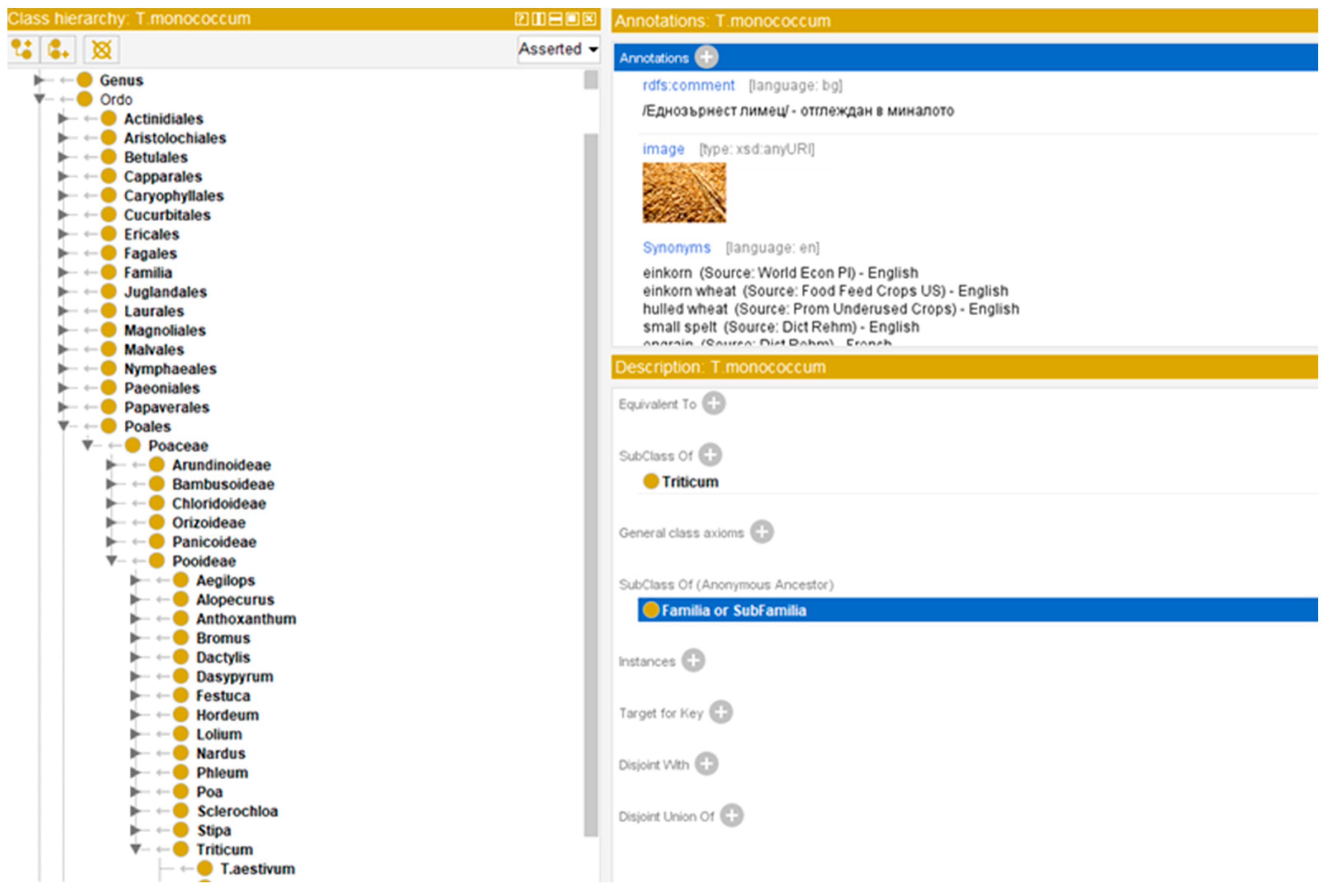Viewport: 1330px width, 896px height.
Task: Click the help icon in Class hierarchy header
Action: (521, 19)
